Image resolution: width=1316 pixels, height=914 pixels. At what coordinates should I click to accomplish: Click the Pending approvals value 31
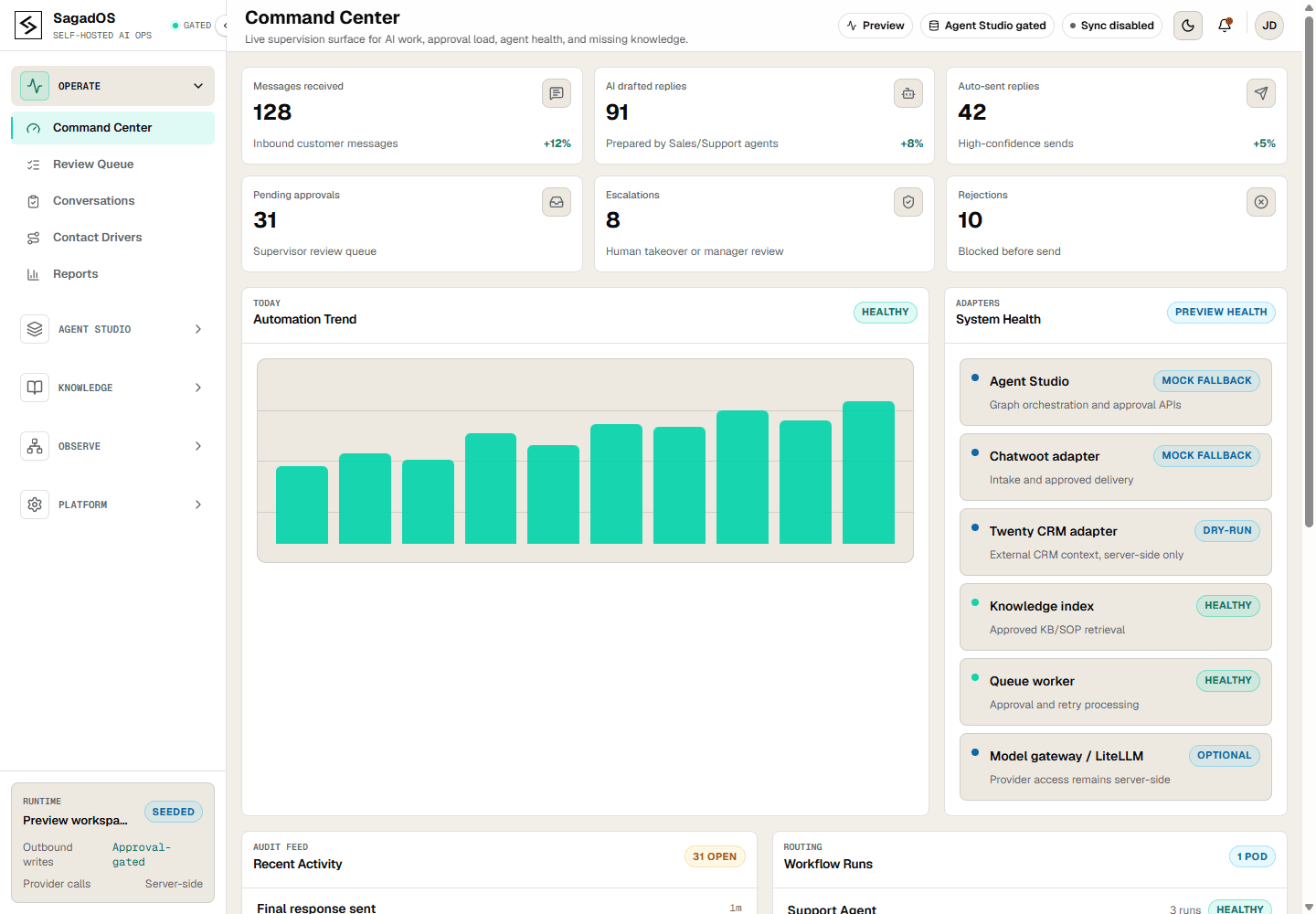tap(265, 220)
